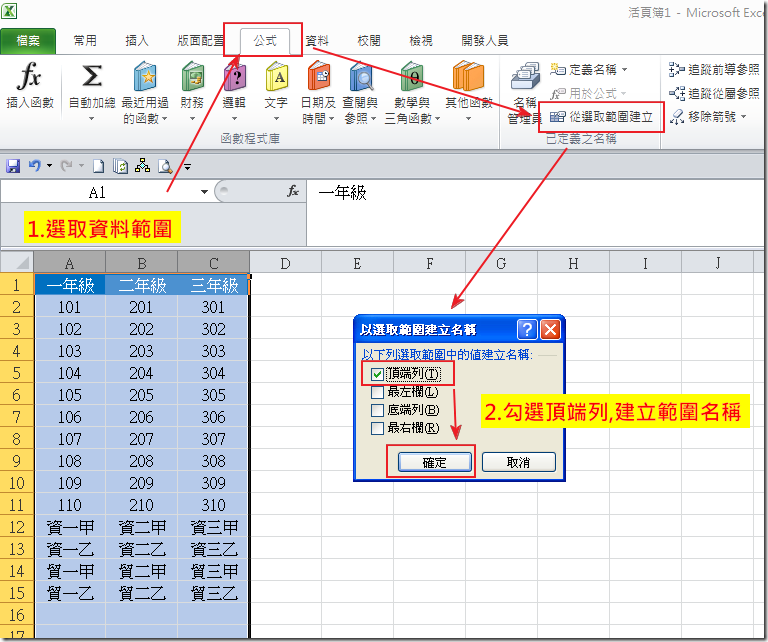Check the Bottom row (底端列) checkbox

coord(377,410)
